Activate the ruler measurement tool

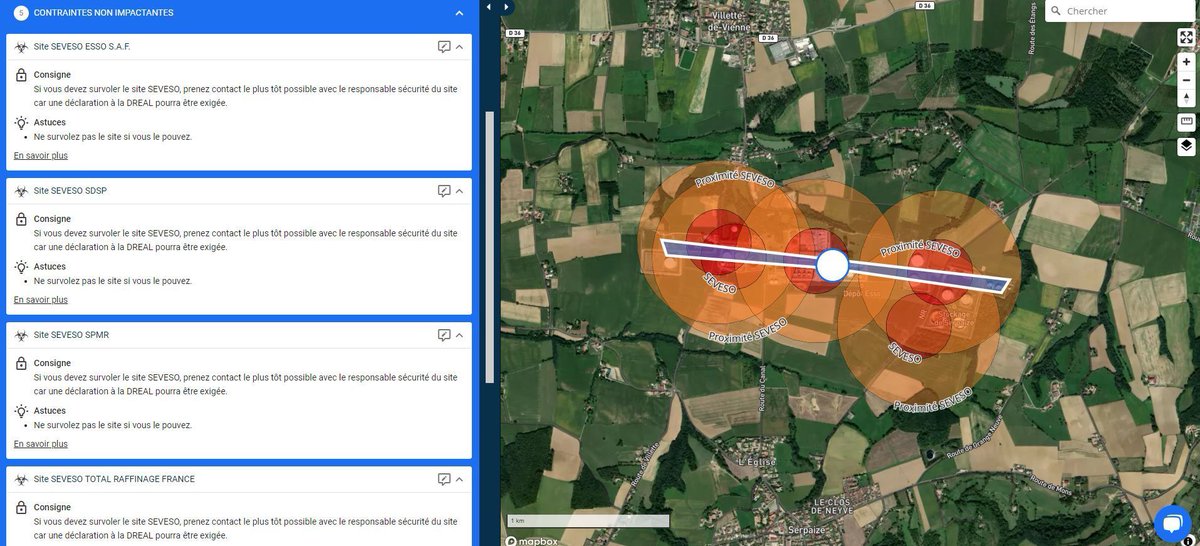click(x=1186, y=122)
